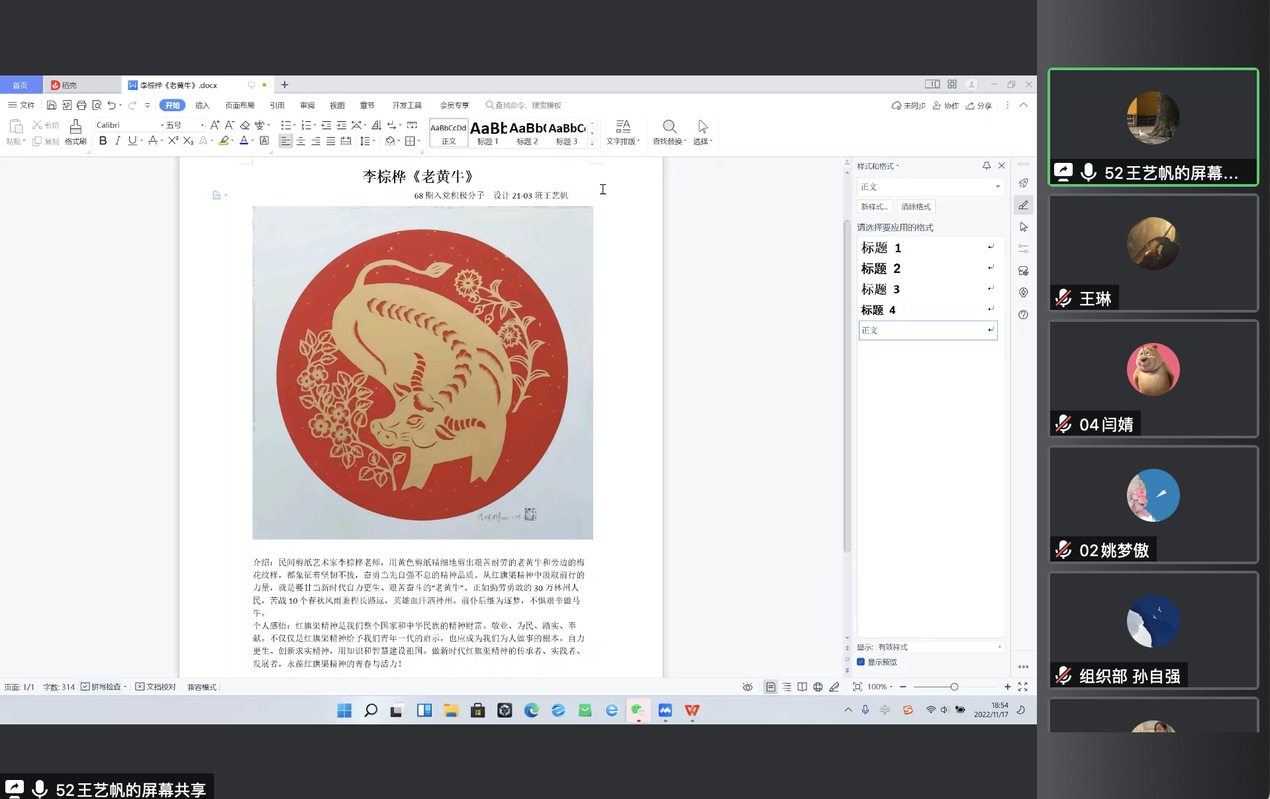
Task: Toggle the 显示预览 checkbox
Action: pyautogui.click(x=861, y=662)
